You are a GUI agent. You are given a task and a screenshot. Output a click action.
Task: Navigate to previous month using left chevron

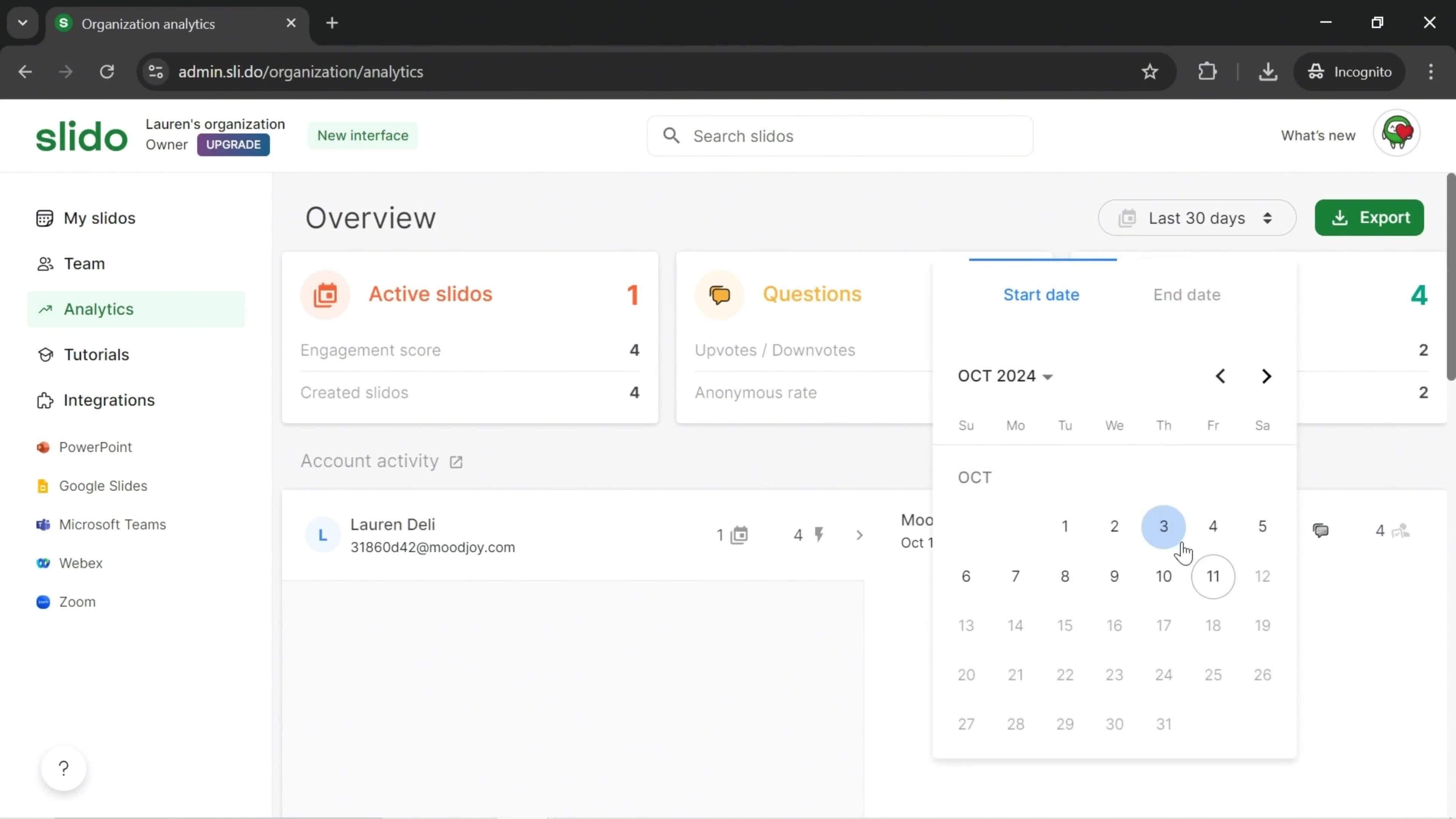point(1221,376)
